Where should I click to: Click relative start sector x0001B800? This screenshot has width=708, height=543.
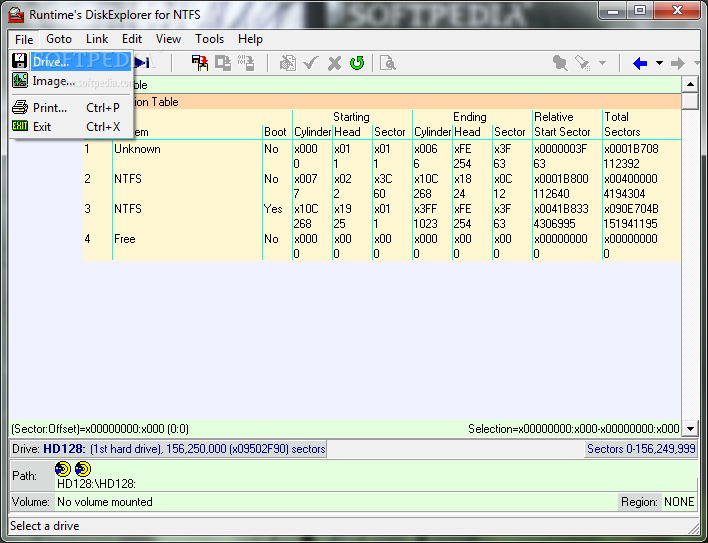[561, 179]
